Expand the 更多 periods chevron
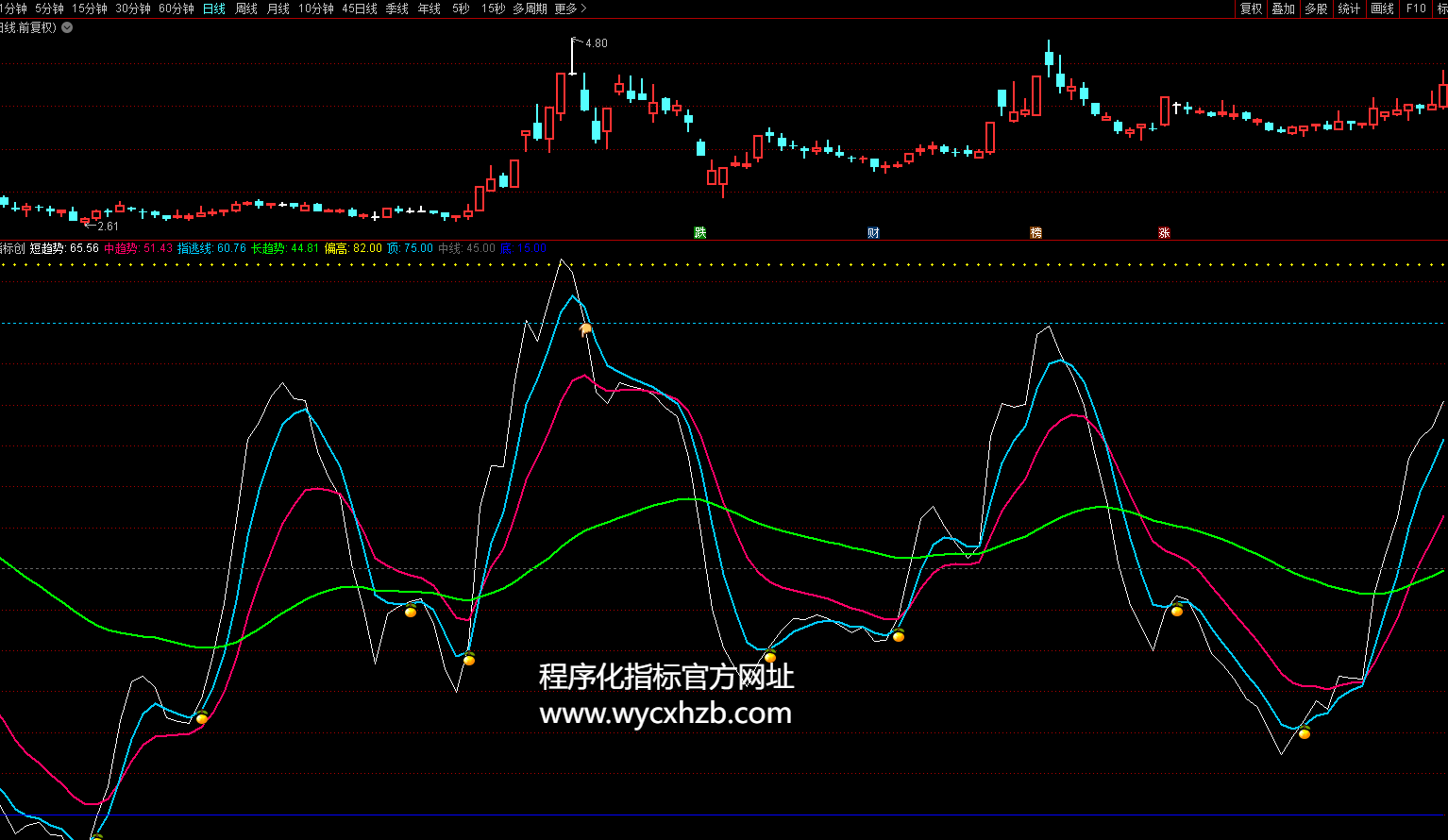Screen dimensions: 1448x840 583,8
